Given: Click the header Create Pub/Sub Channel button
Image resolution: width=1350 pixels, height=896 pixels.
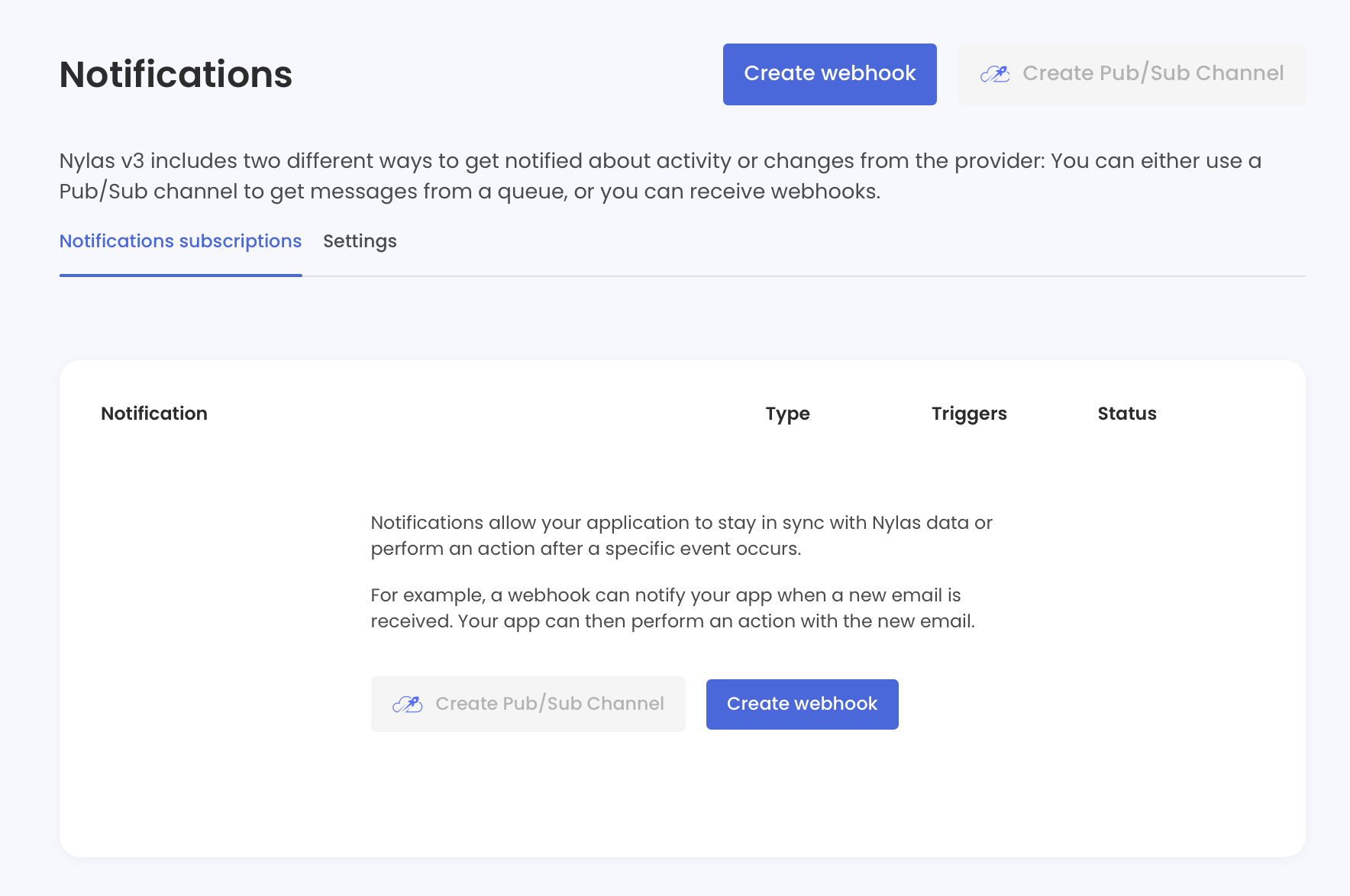Looking at the screenshot, I should (1131, 74).
